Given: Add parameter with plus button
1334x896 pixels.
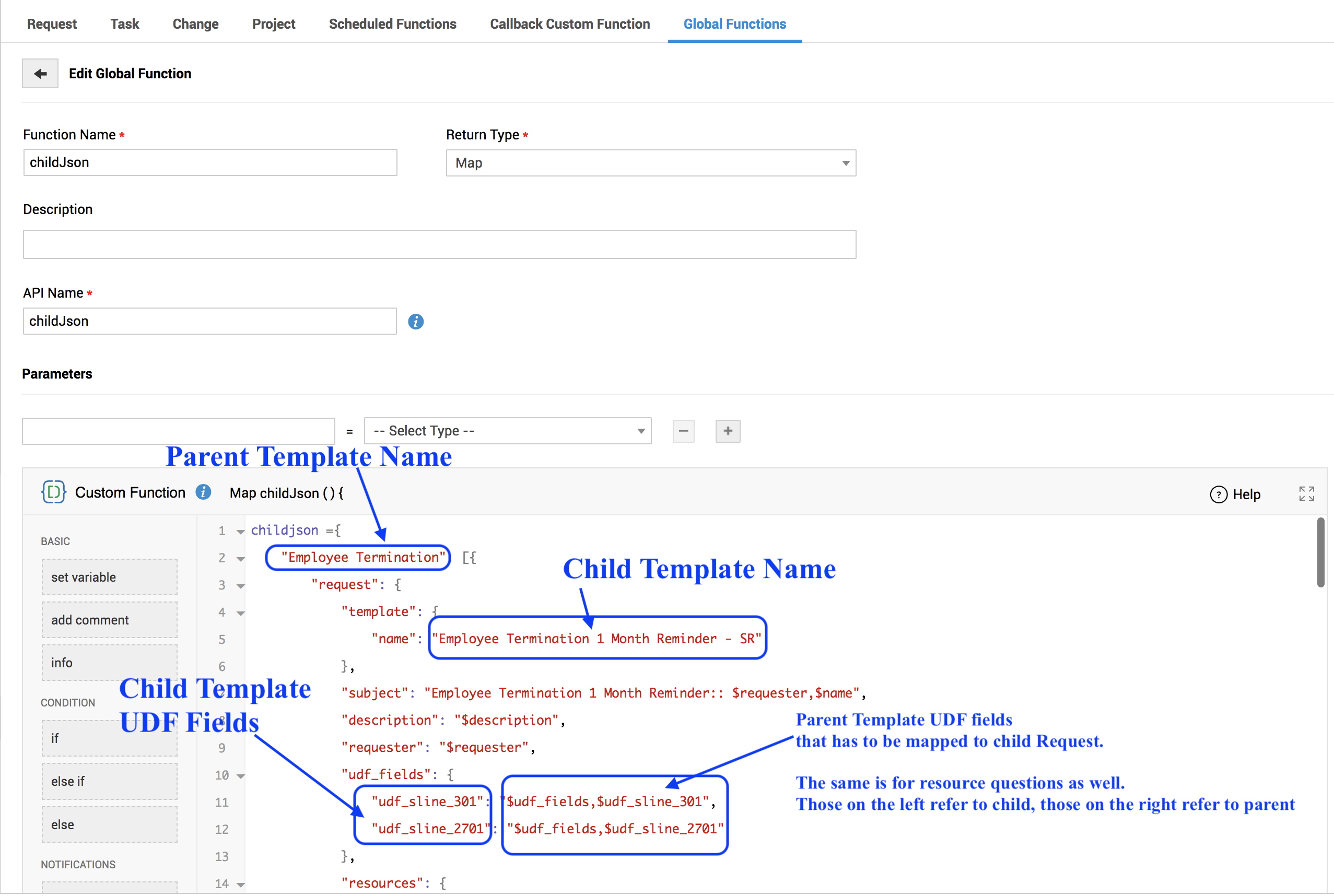Looking at the screenshot, I should click(728, 431).
